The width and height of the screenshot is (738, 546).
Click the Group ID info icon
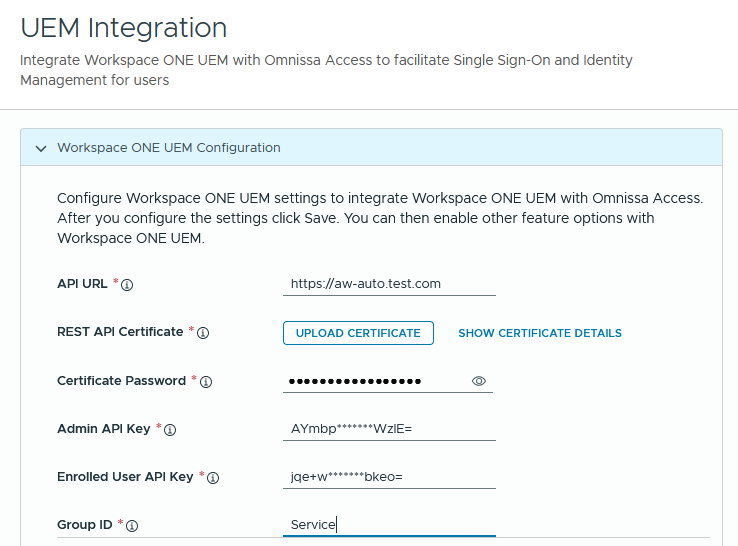(132, 526)
